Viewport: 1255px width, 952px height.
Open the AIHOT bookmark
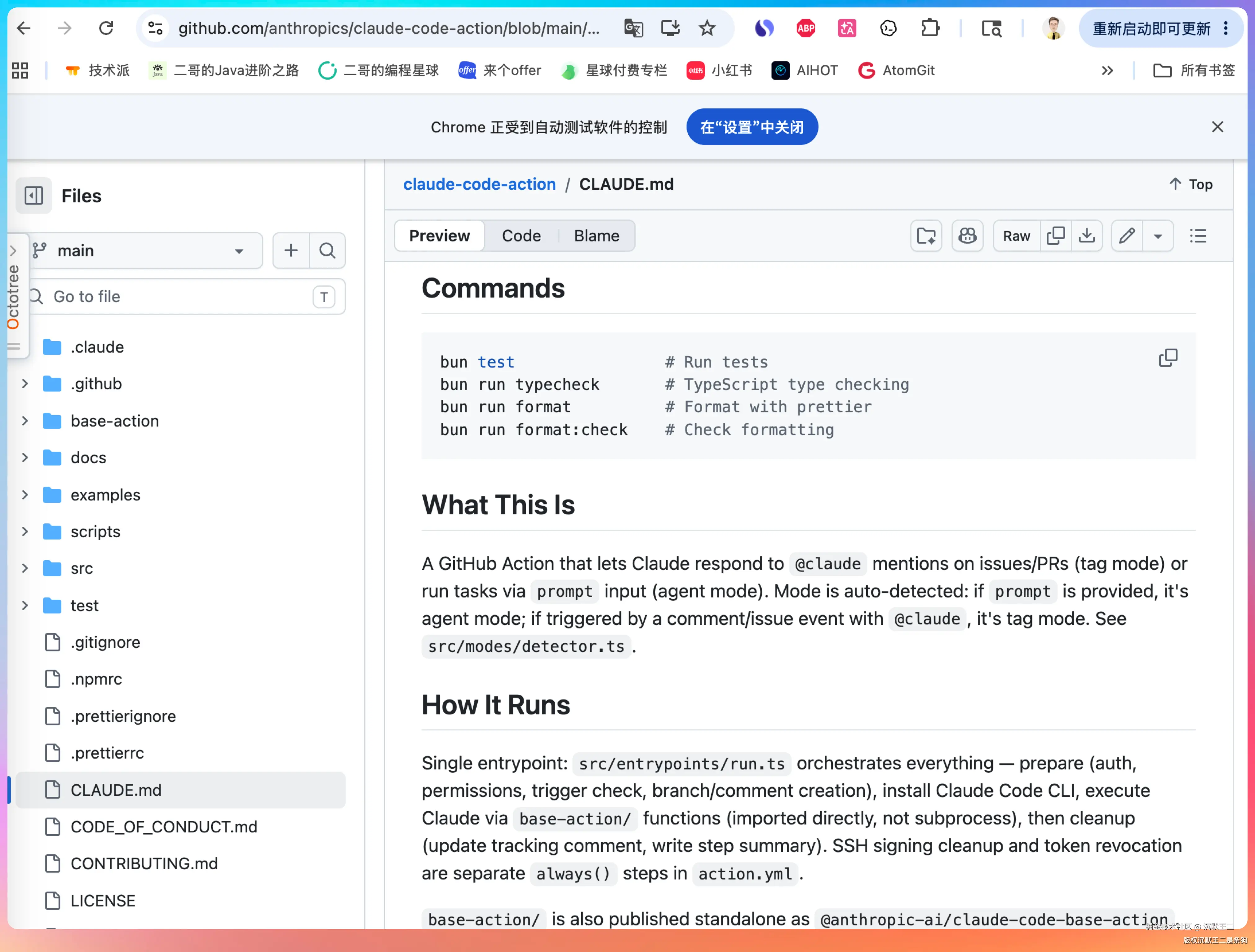(x=805, y=70)
